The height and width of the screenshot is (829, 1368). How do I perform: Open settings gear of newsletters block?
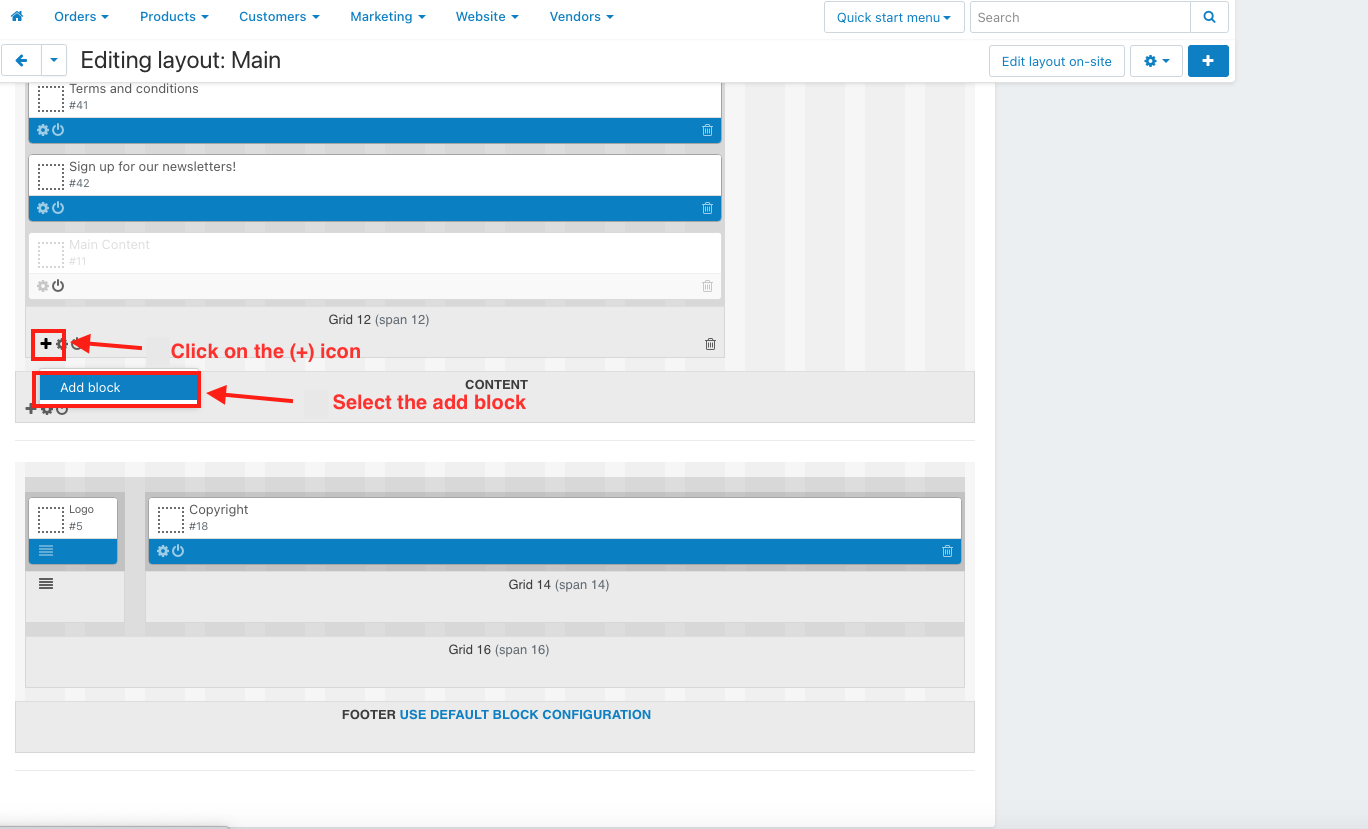42,208
